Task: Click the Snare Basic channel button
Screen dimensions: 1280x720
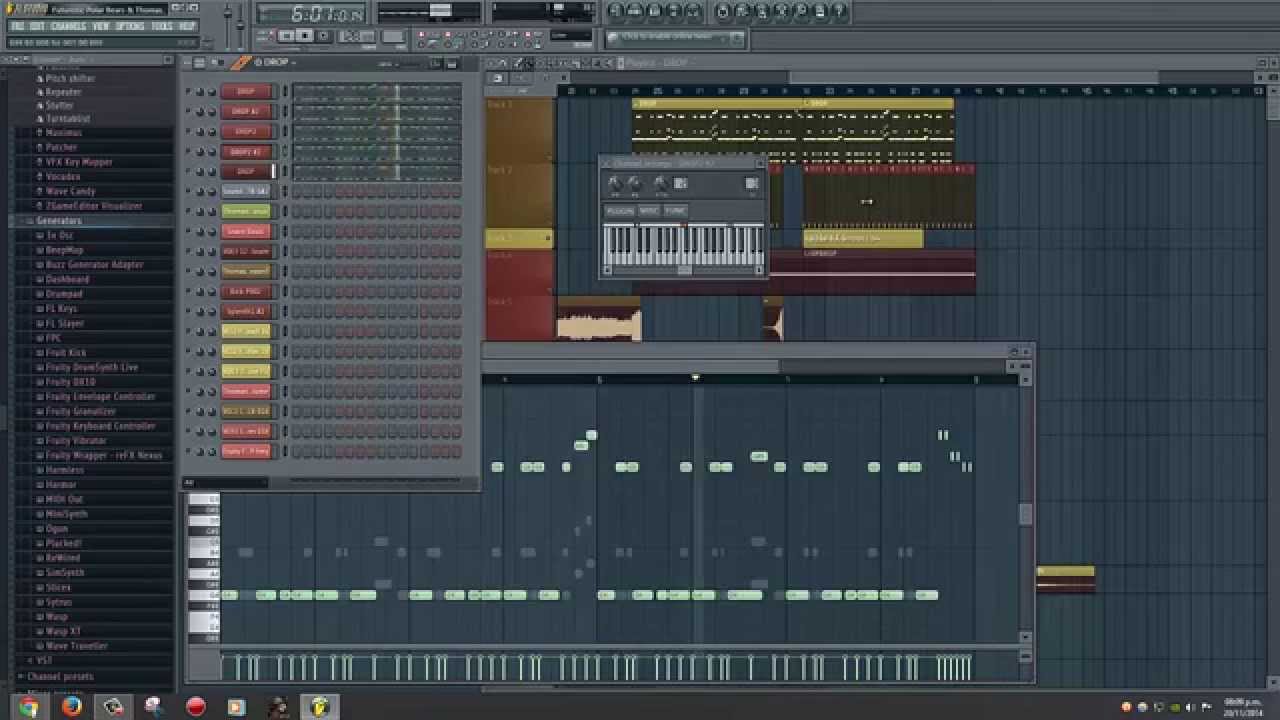Action: (246, 231)
